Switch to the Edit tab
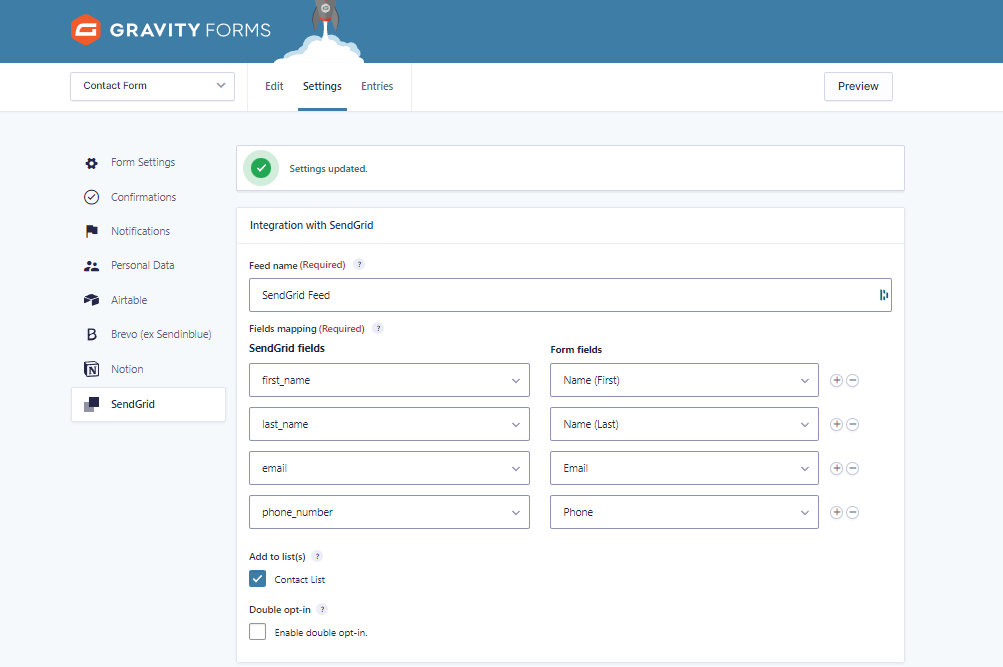Viewport: 1003px width, 667px height. 274,86
